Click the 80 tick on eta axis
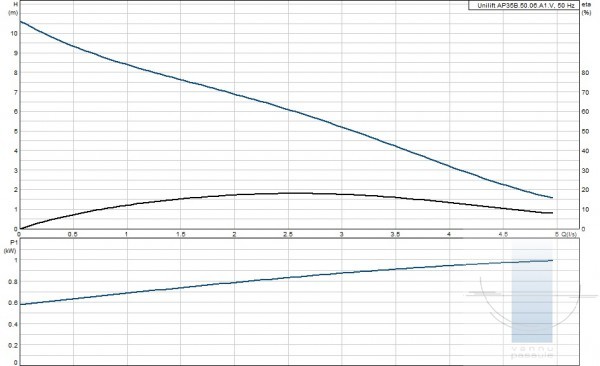 click(585, 73)
